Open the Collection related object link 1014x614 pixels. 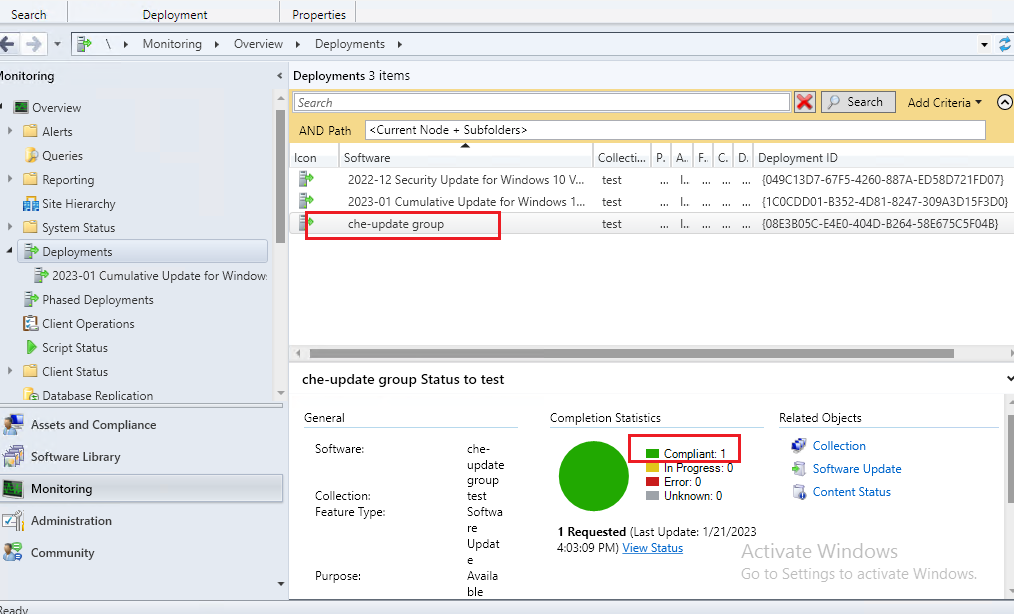pos(839,446)
